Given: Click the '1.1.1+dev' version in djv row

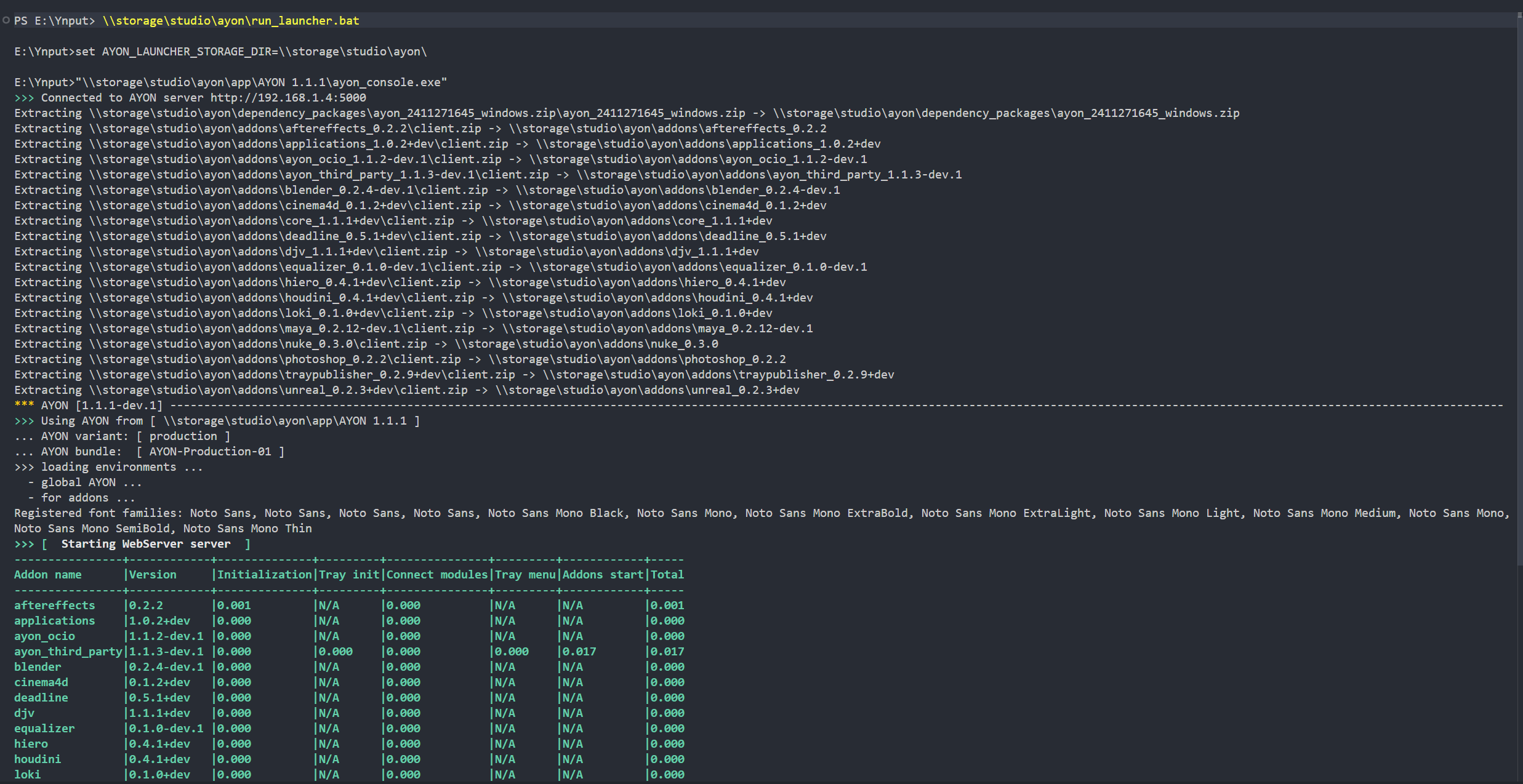Looking at the screenshot, I should coord(159,713).
